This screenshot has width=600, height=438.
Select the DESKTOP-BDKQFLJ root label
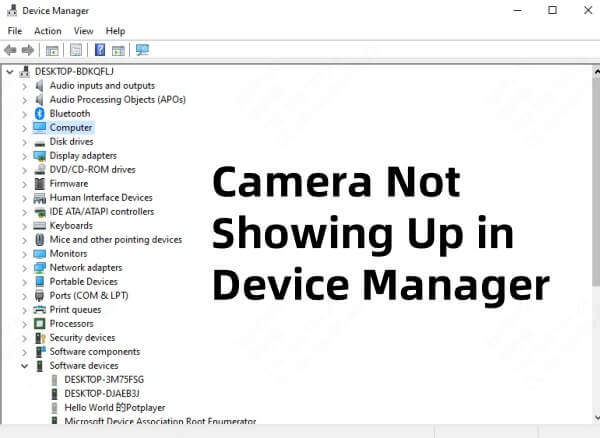pyautogui.click(x=74, y=72)
